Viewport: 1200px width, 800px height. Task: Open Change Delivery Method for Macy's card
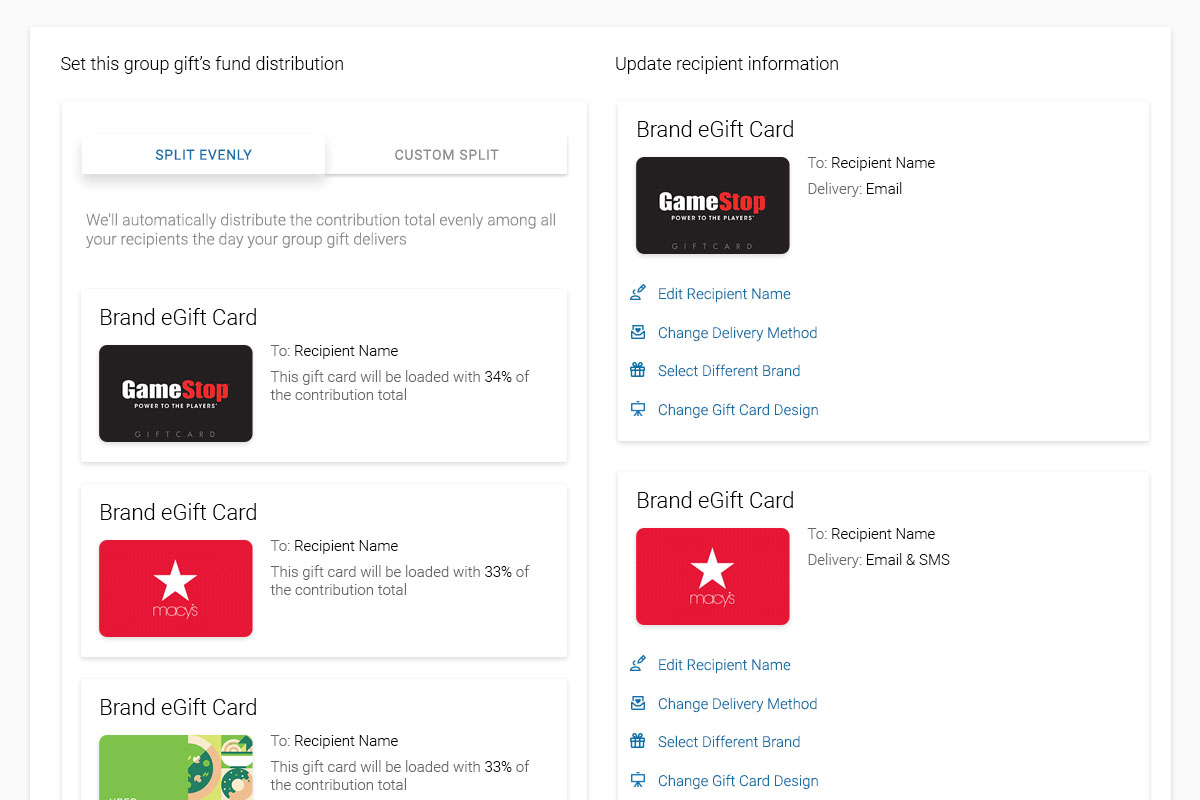click(x=737, y=704)
